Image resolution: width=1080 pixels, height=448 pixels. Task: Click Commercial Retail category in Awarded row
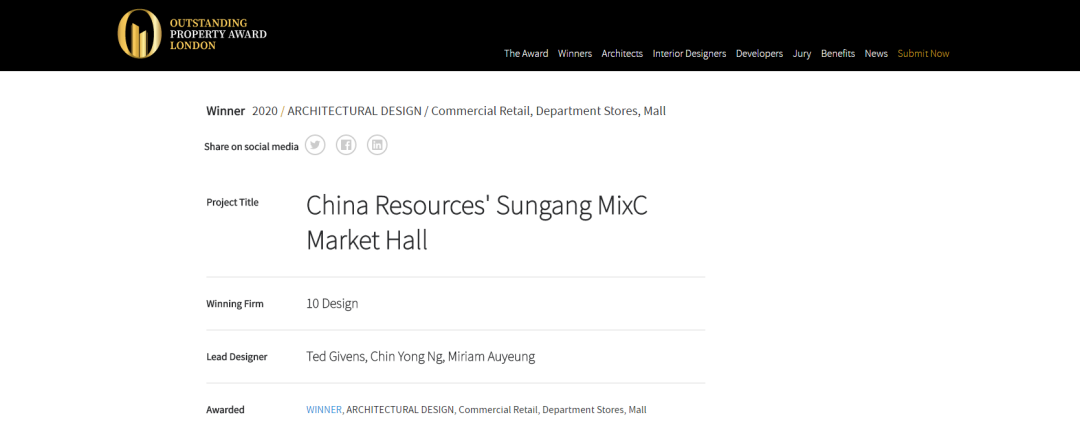(x=498, y=410)
